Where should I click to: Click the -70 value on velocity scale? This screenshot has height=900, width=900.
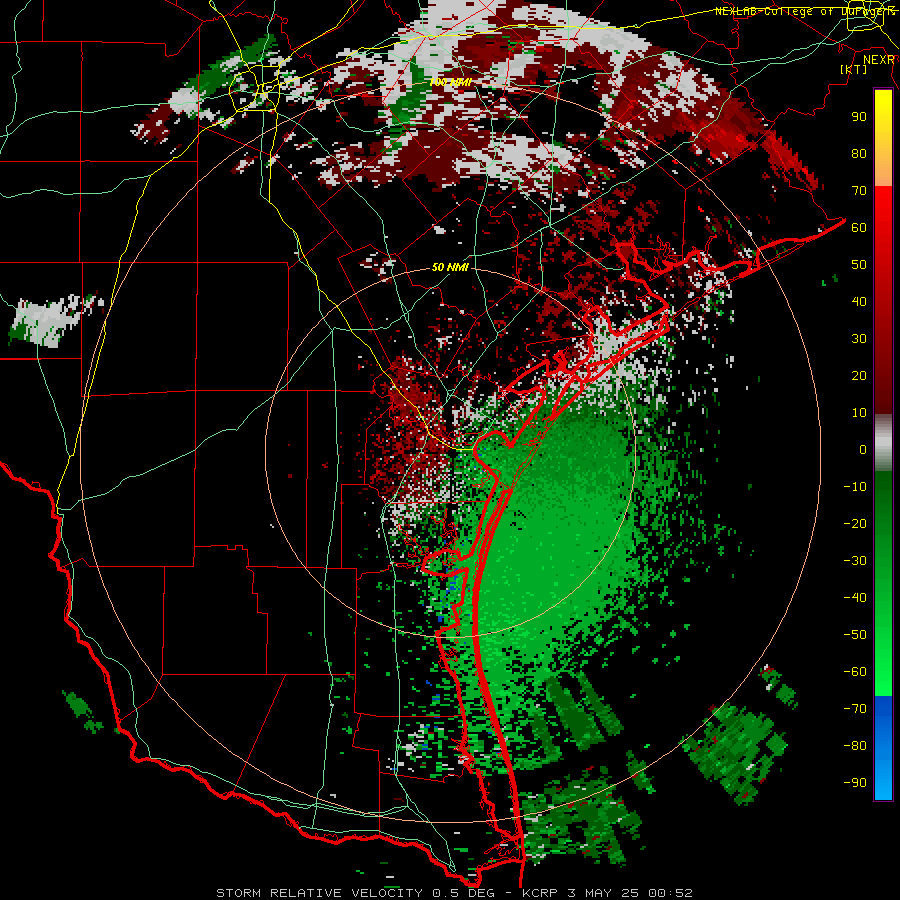point(855,709)
